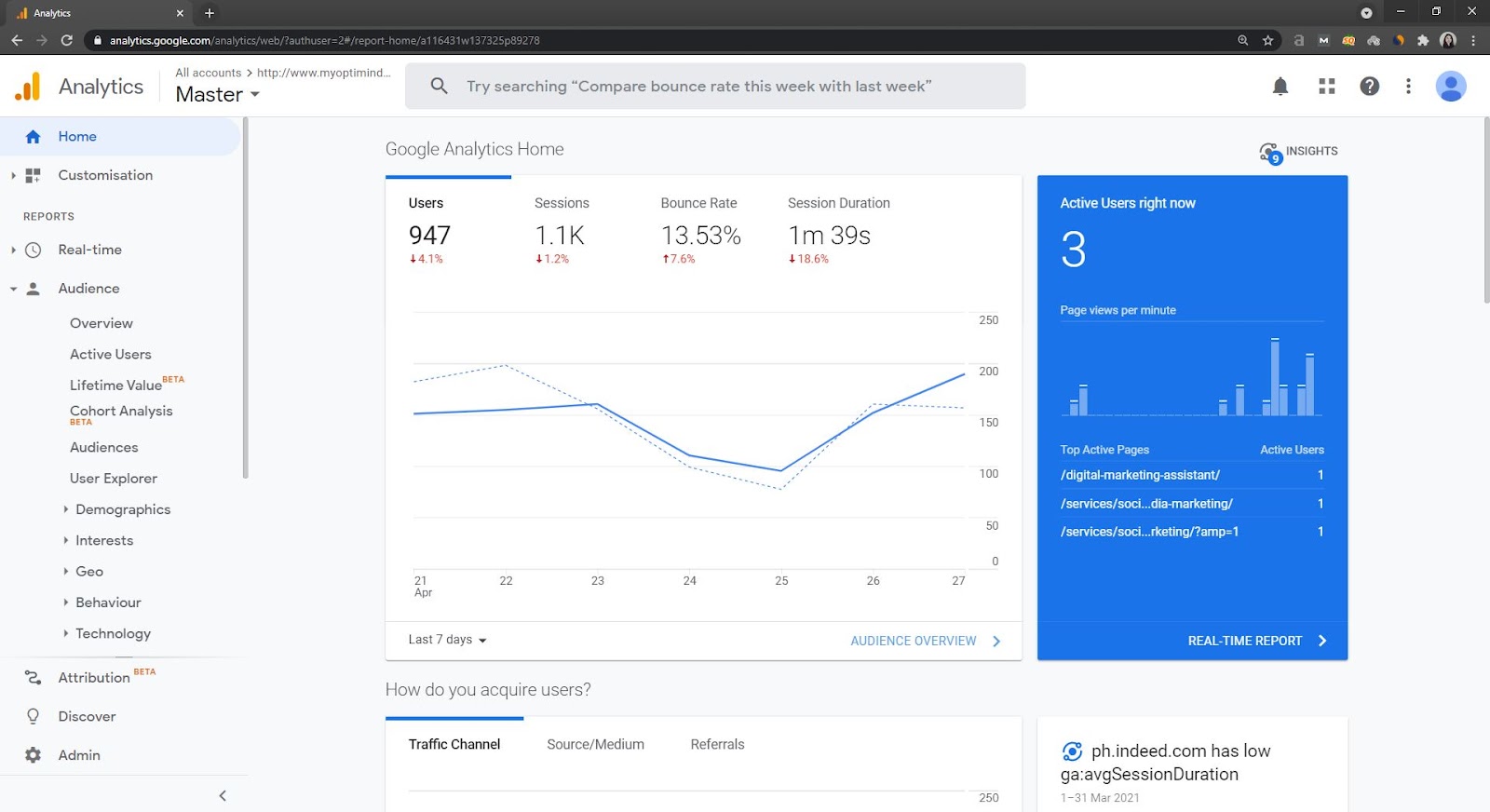Click the All accounts breadcrumb
Image resolution: width=1490 pixels, height=812 pixels.
209,73
